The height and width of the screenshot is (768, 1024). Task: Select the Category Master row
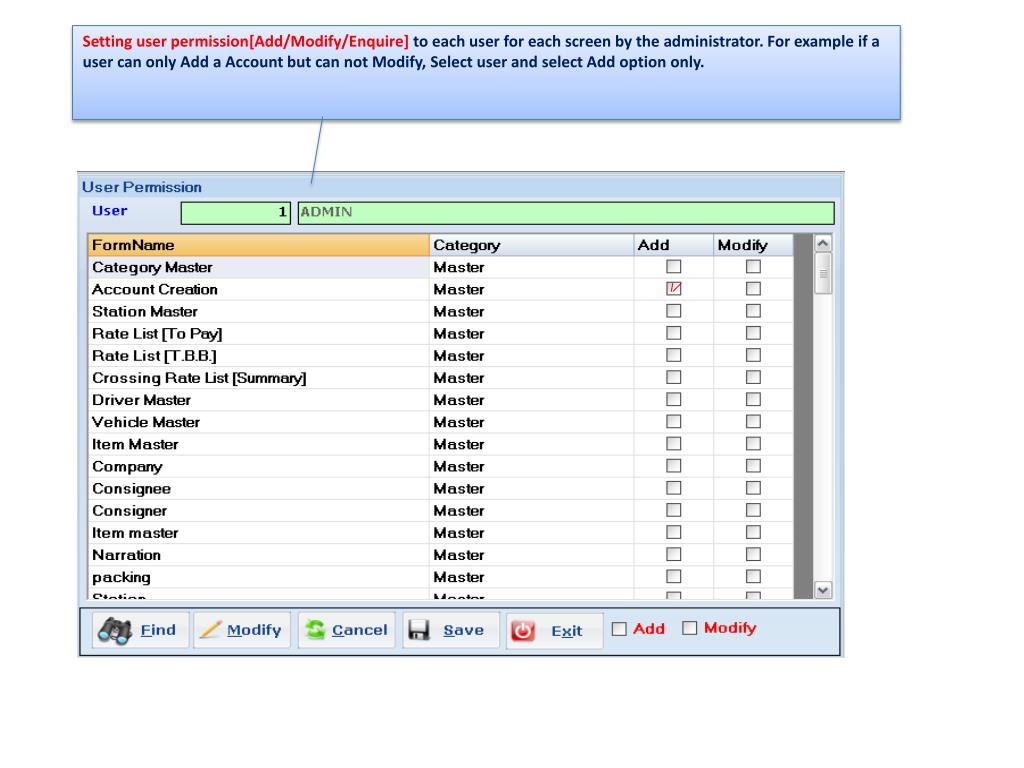441,267
